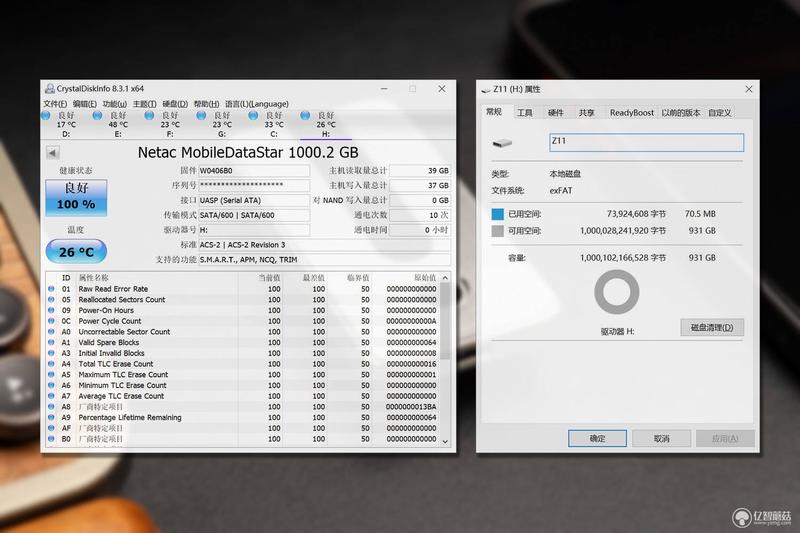
Task: Click the 取消 button
Action: pos(661,438)
